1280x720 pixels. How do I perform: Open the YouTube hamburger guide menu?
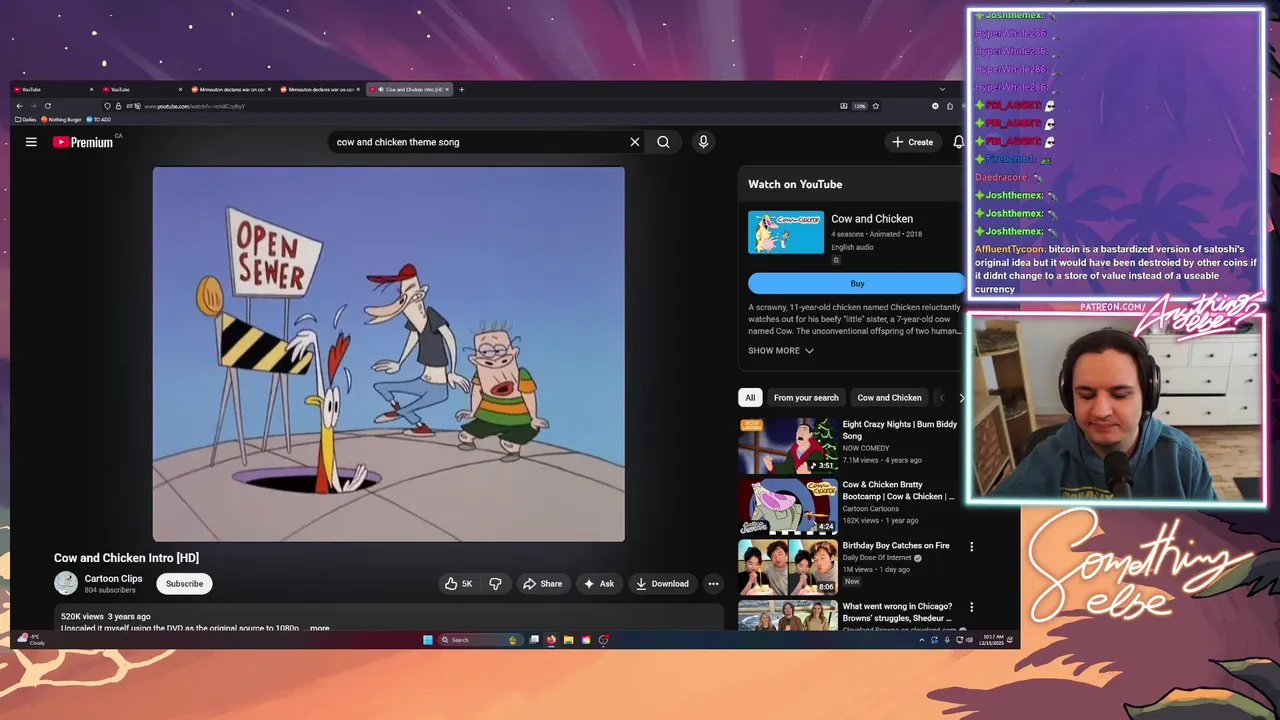(x=31, y=142)
